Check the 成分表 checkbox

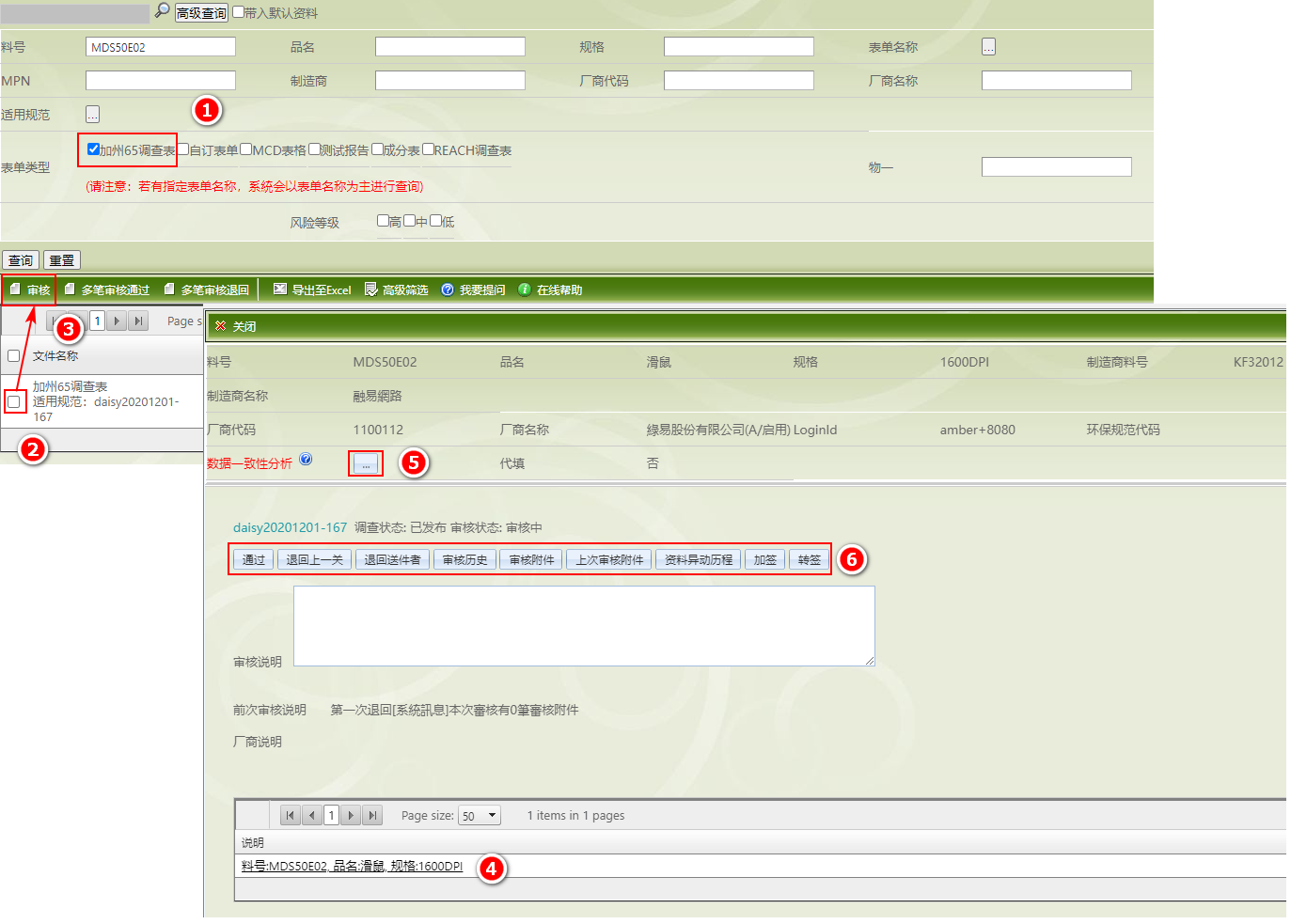pyautogui.click(x=377, y=149)
